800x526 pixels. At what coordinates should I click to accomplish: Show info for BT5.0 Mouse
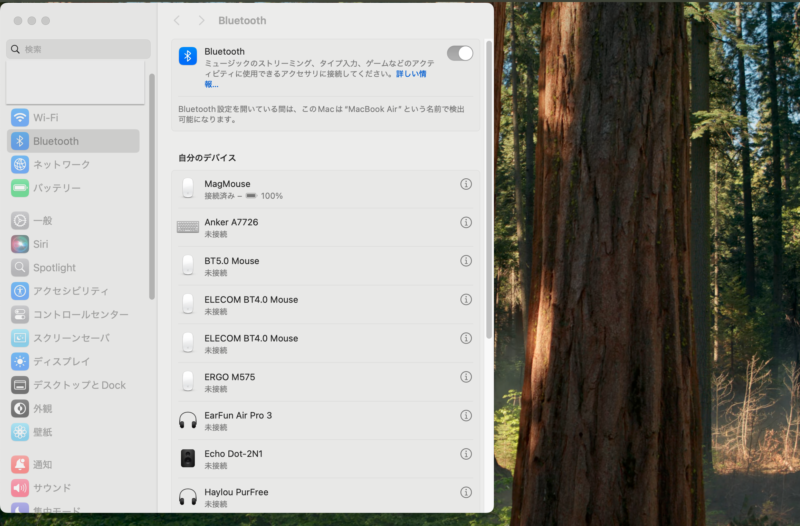tap(465, 261)
